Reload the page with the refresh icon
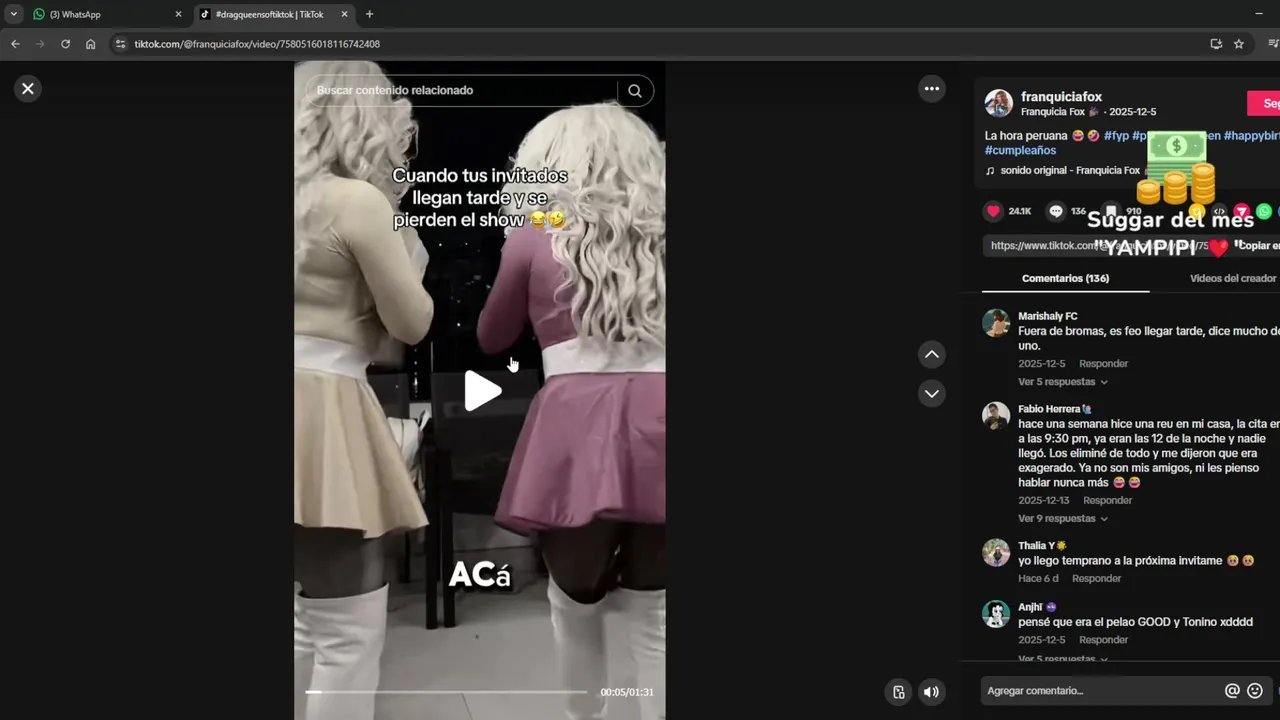 click(65, 44)
